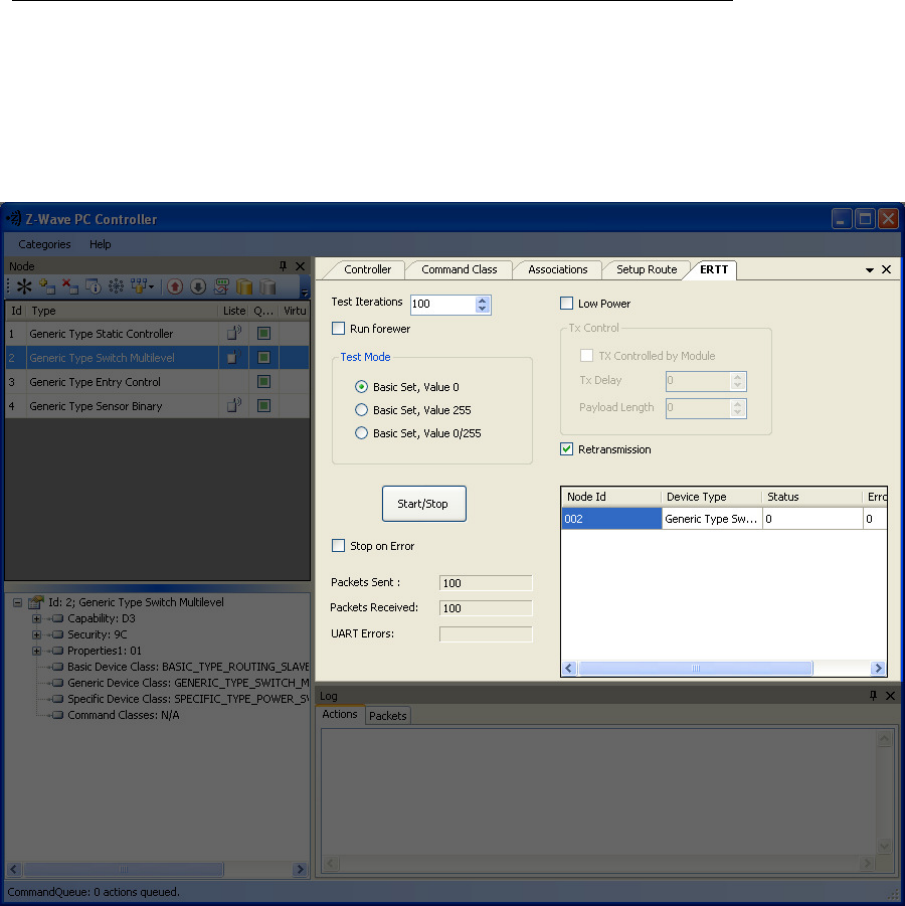Screen dimensions: 905x906
Task: Switch to the Controller tab
Action: pyautogui.click(x=368, y=269)
